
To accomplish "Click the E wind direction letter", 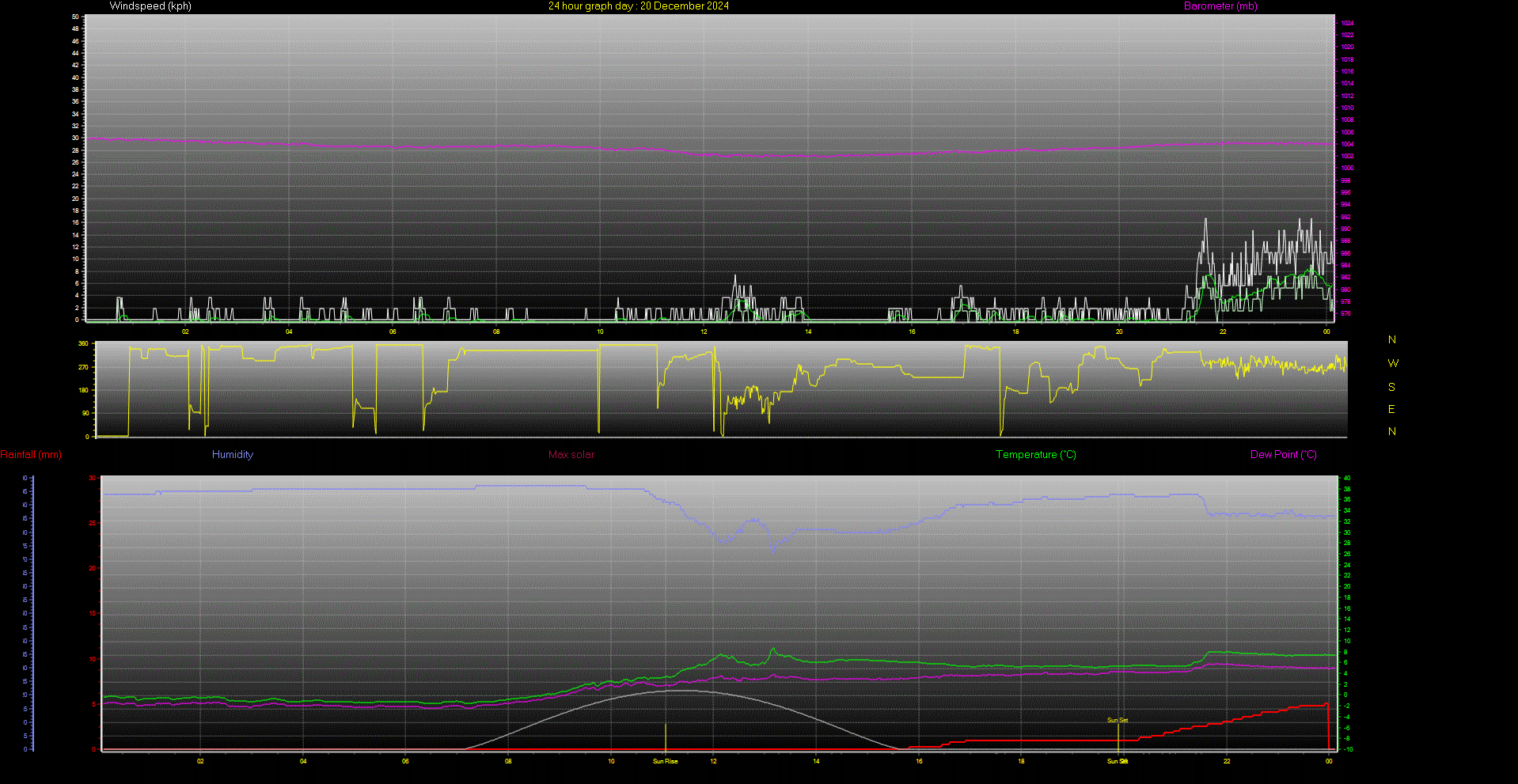I will tap(1391, 410).
